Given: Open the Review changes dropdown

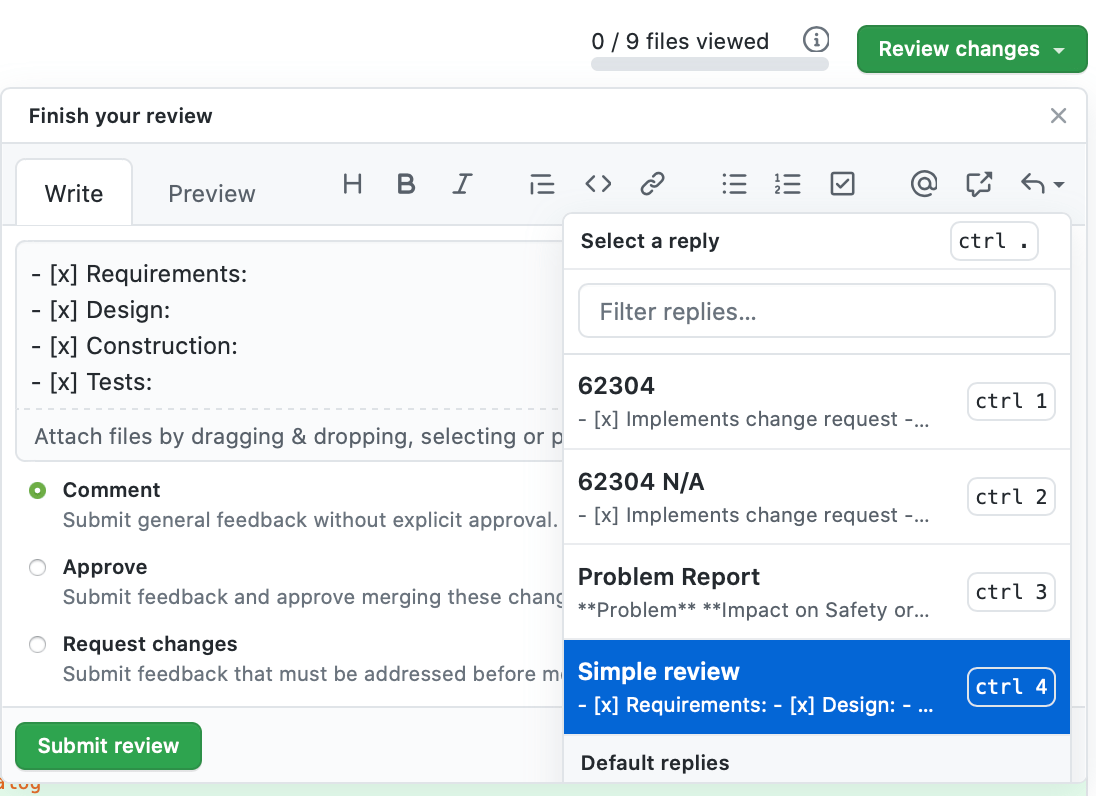Looking at the screenshot, I should point(971,49).
